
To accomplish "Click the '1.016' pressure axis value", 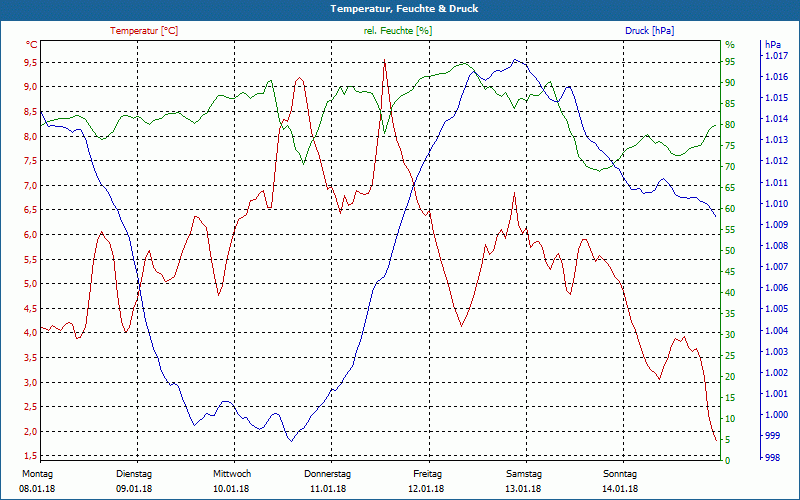I will (776, 77).
